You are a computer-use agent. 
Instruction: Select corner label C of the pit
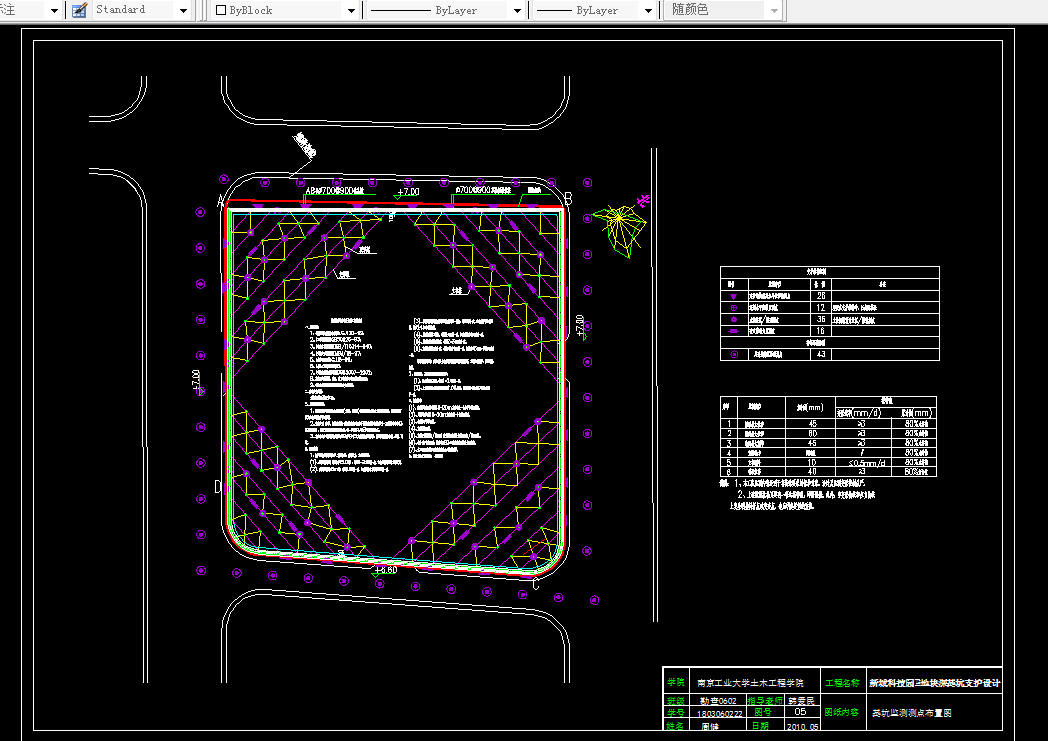pyautogui.click(x=535, y=584)
